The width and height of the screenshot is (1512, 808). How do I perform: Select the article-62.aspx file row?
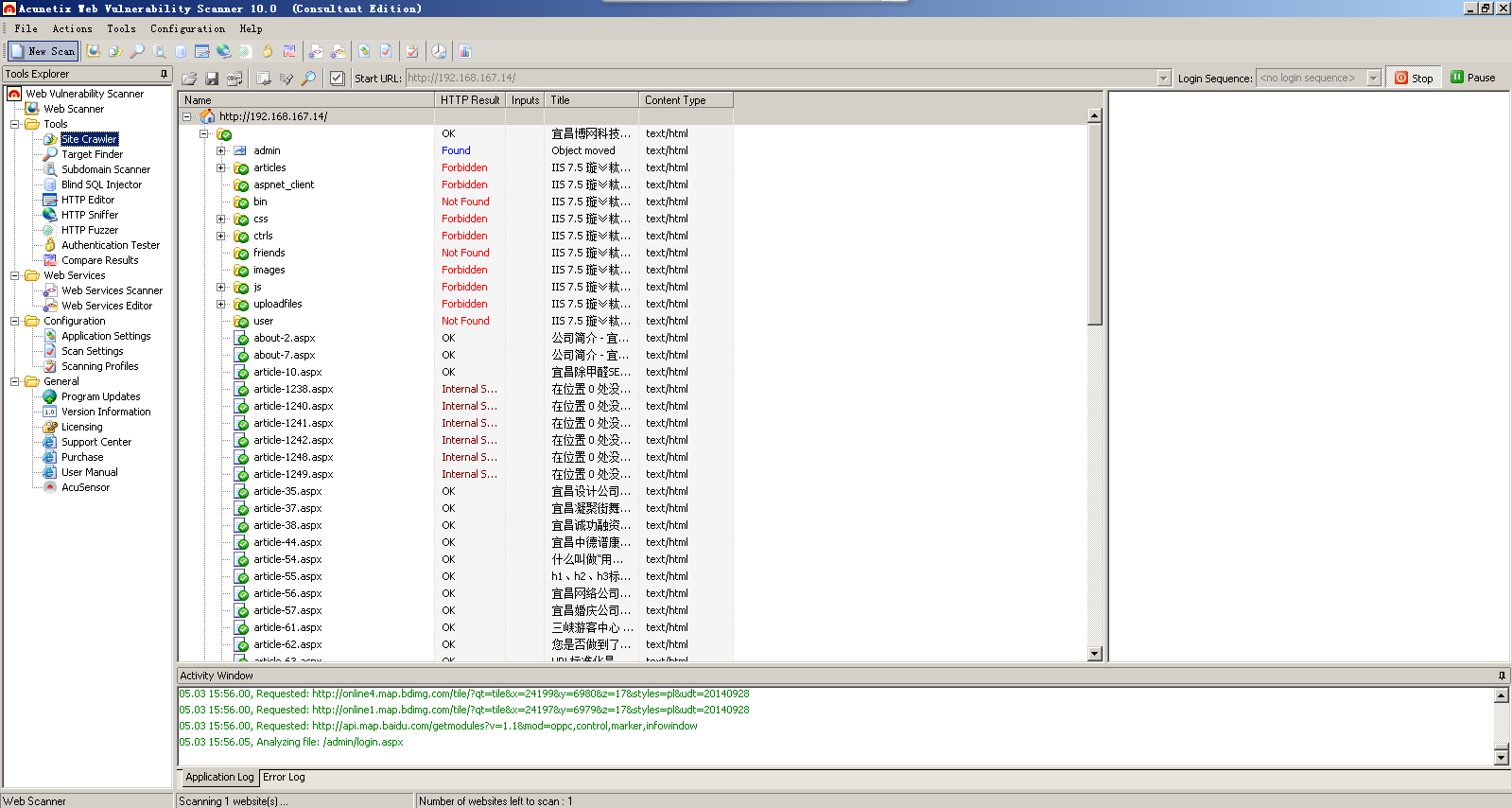287,644
